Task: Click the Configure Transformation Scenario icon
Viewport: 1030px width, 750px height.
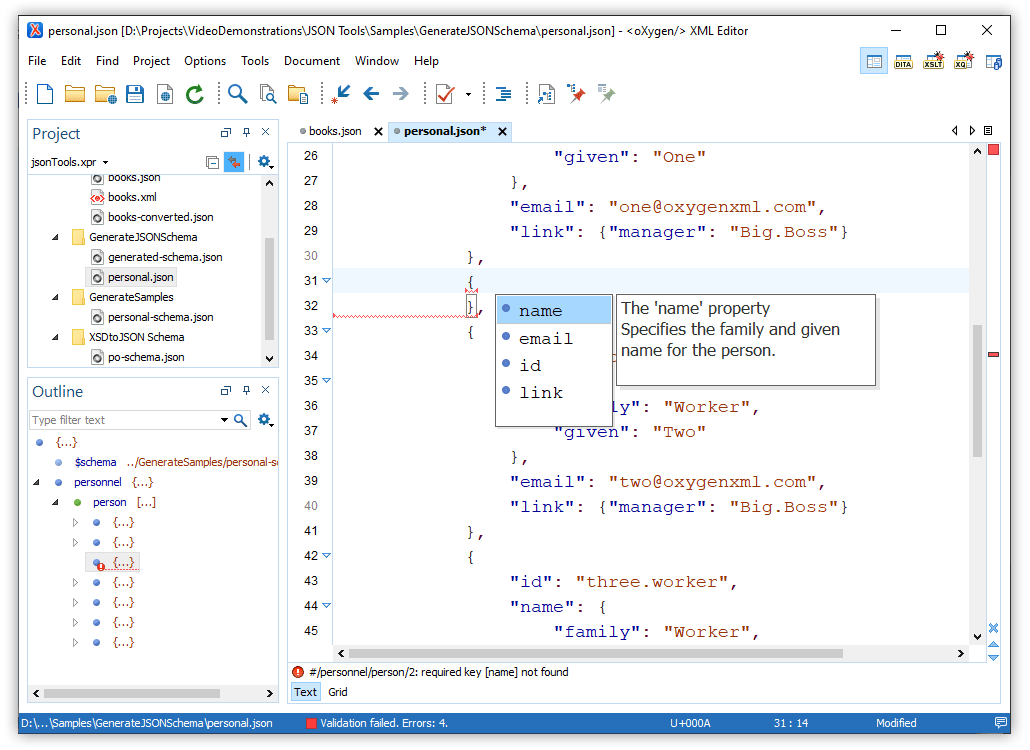Action: tap(546, 94)
